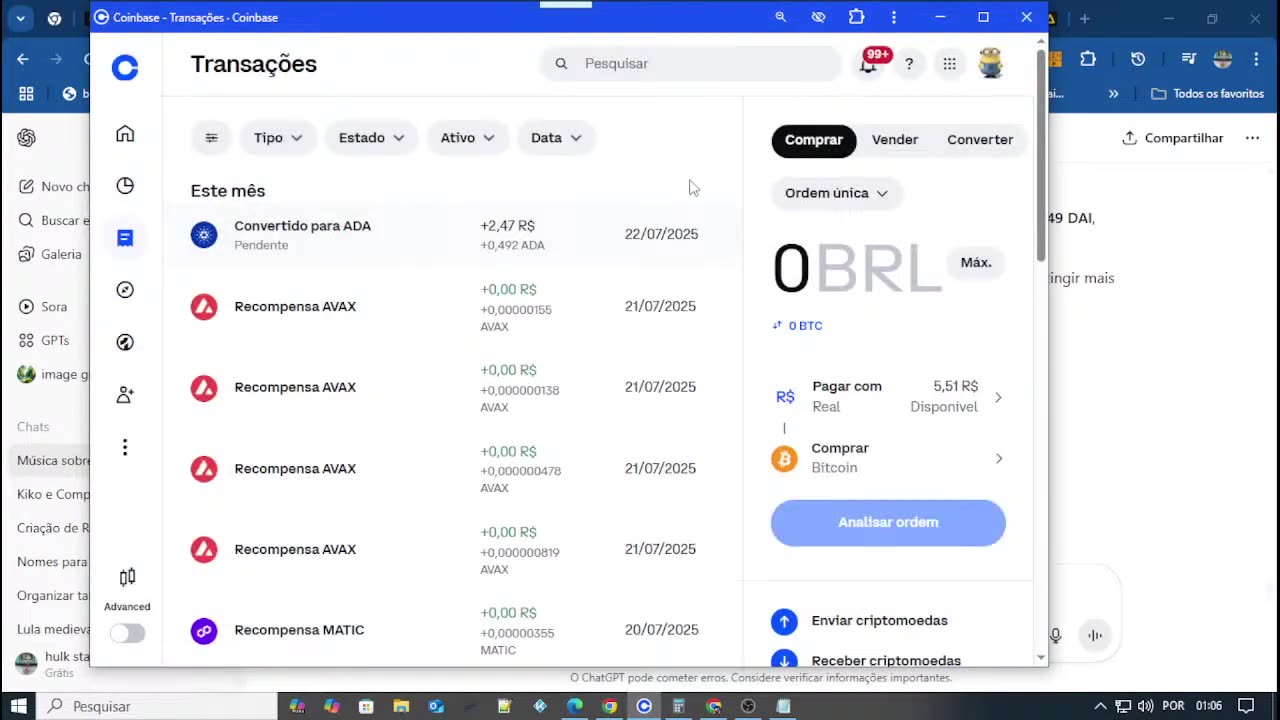Open Recompensa MATIC transaction row
The height and width of the screenshot is (720, 1280).
[x=453, y=631]
